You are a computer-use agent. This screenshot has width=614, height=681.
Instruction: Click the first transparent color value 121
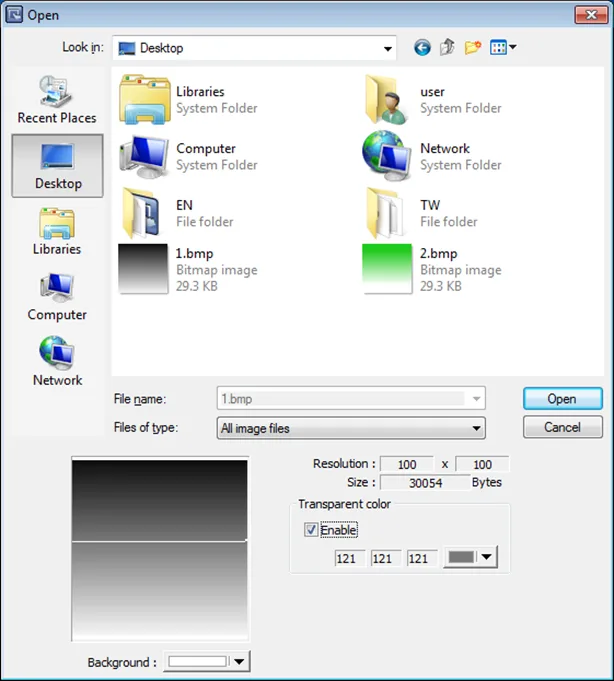350,558
